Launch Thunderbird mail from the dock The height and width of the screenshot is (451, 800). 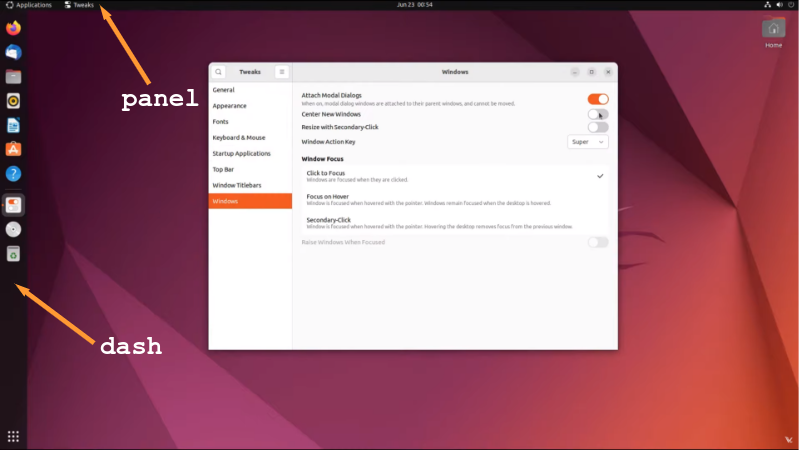13,52
